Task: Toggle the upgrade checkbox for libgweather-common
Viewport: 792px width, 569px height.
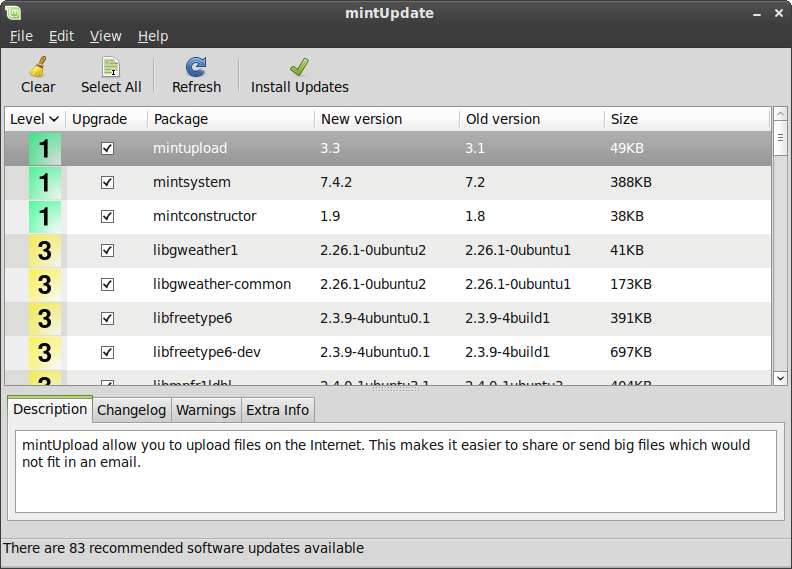Action: point(107,284)
